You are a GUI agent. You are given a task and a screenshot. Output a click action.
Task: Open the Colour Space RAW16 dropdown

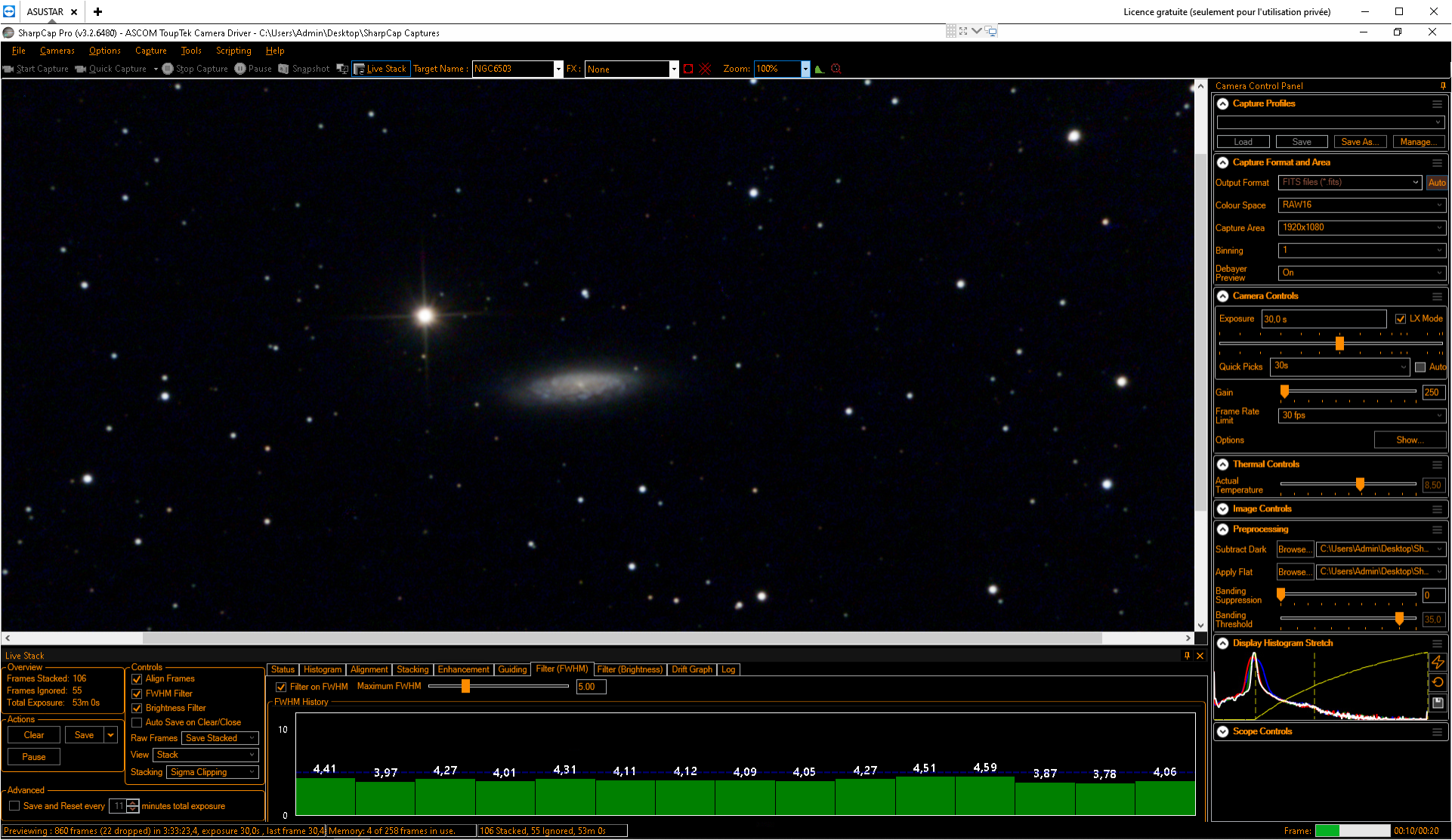[1362, 205]
